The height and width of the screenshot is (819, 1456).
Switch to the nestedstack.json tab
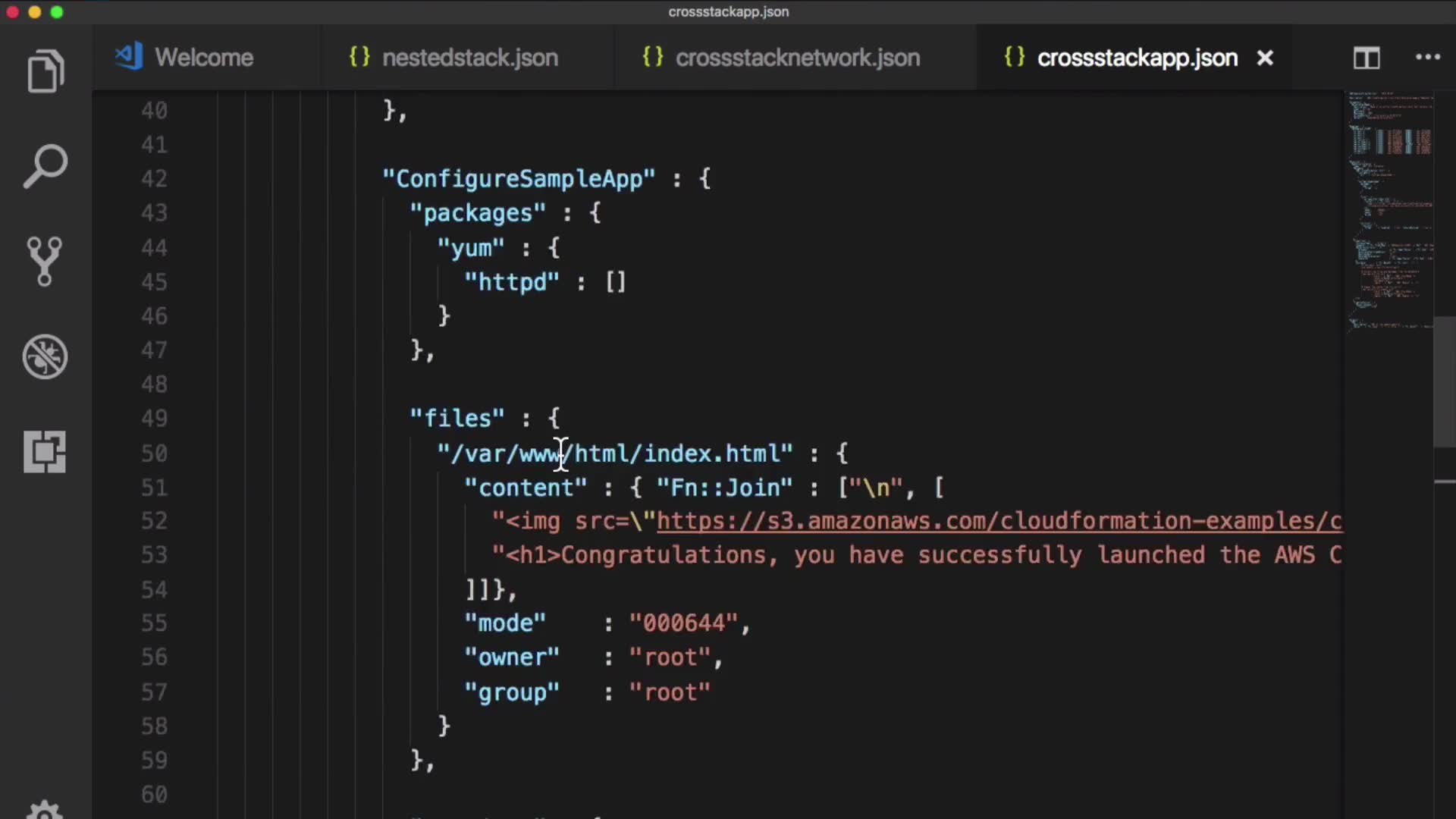point(469,58)
